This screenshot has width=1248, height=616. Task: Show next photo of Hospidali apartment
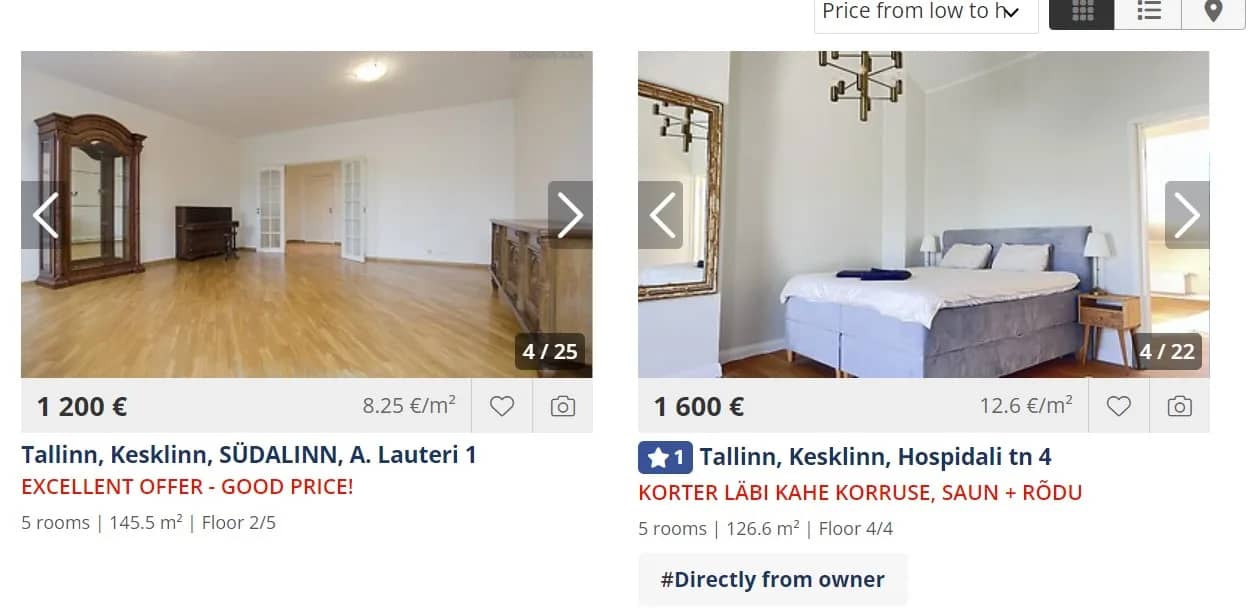1187,215
